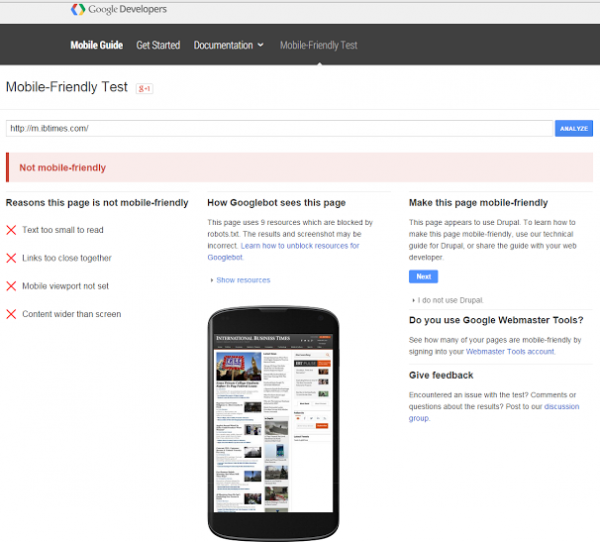The width and height of the screenshot is (600, 542).
Task: Click the Text too small to read reason
Action: click(63, 230)
